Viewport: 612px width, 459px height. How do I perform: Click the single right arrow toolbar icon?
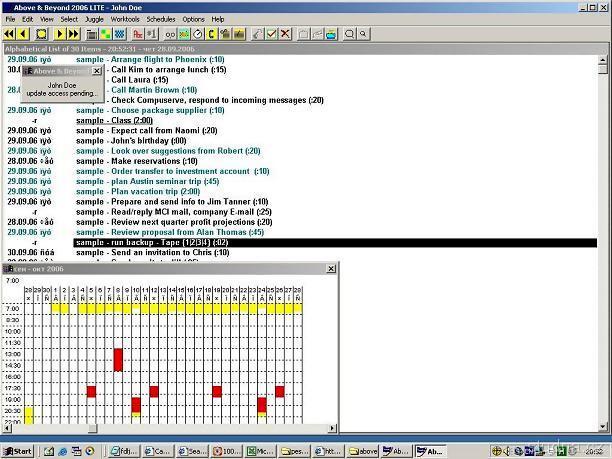59,34
